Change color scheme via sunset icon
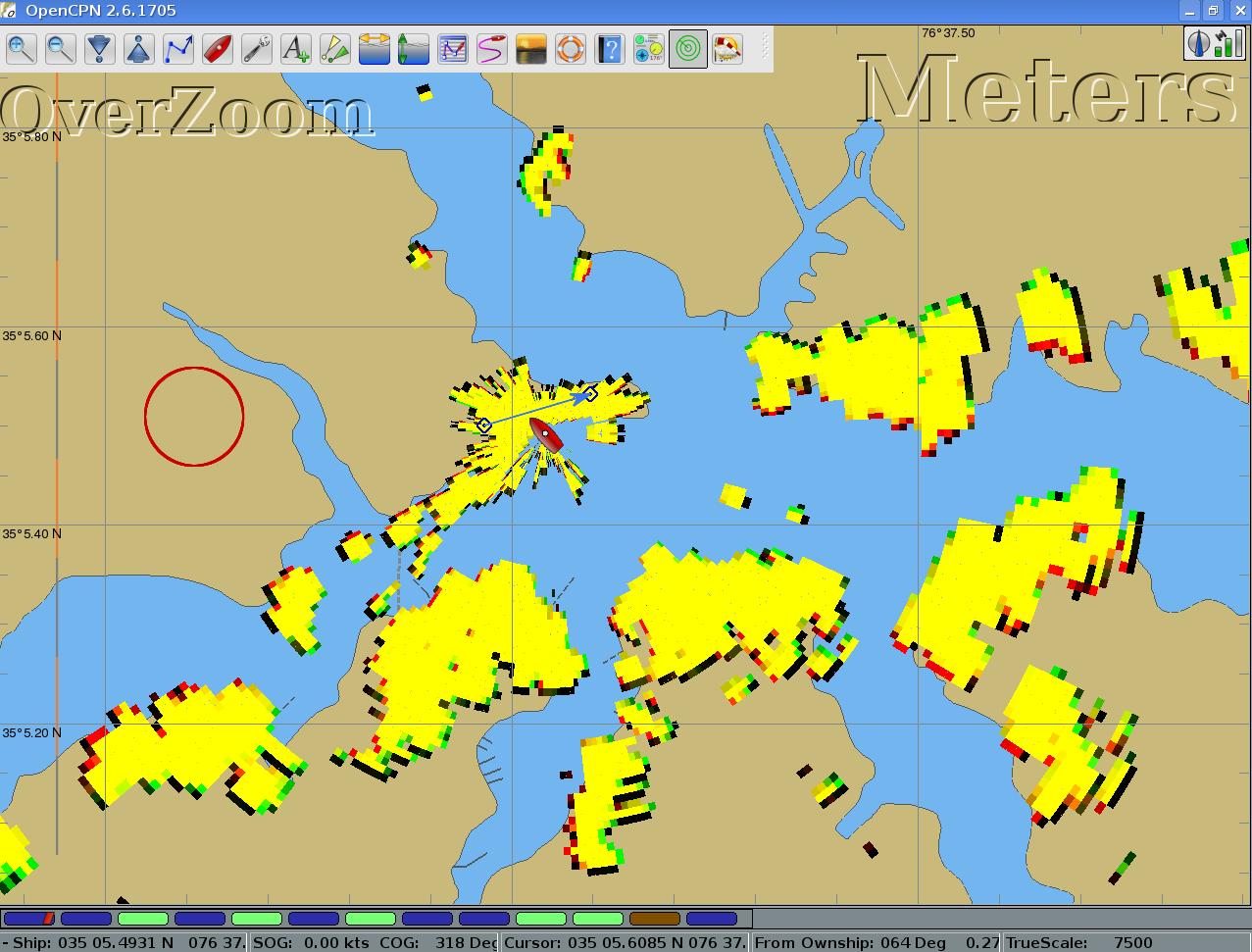1252x952 pixels. 531,48
